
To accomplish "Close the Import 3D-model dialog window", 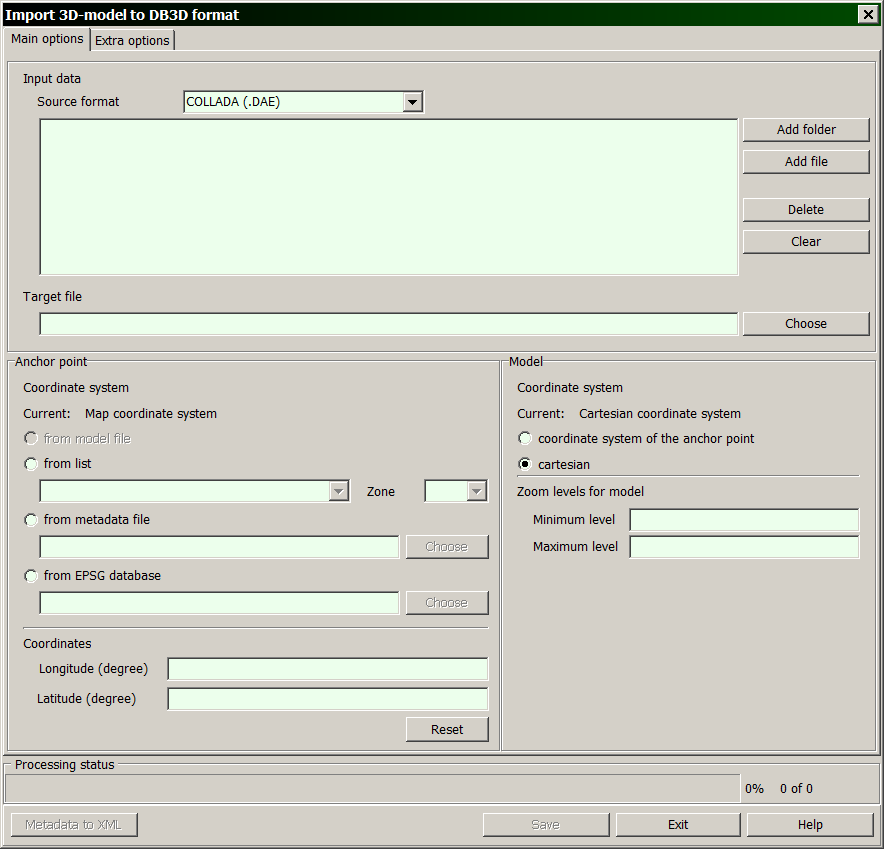I will pos(867,14).
